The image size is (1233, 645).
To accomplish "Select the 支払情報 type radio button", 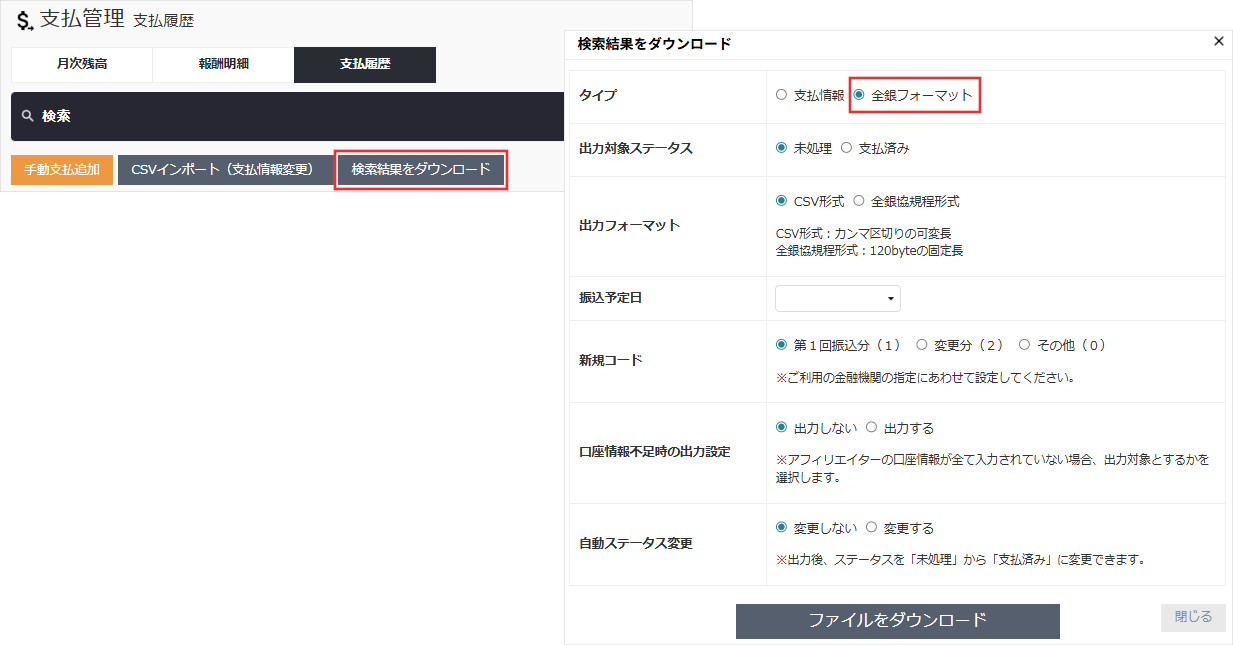I will 781,92.
